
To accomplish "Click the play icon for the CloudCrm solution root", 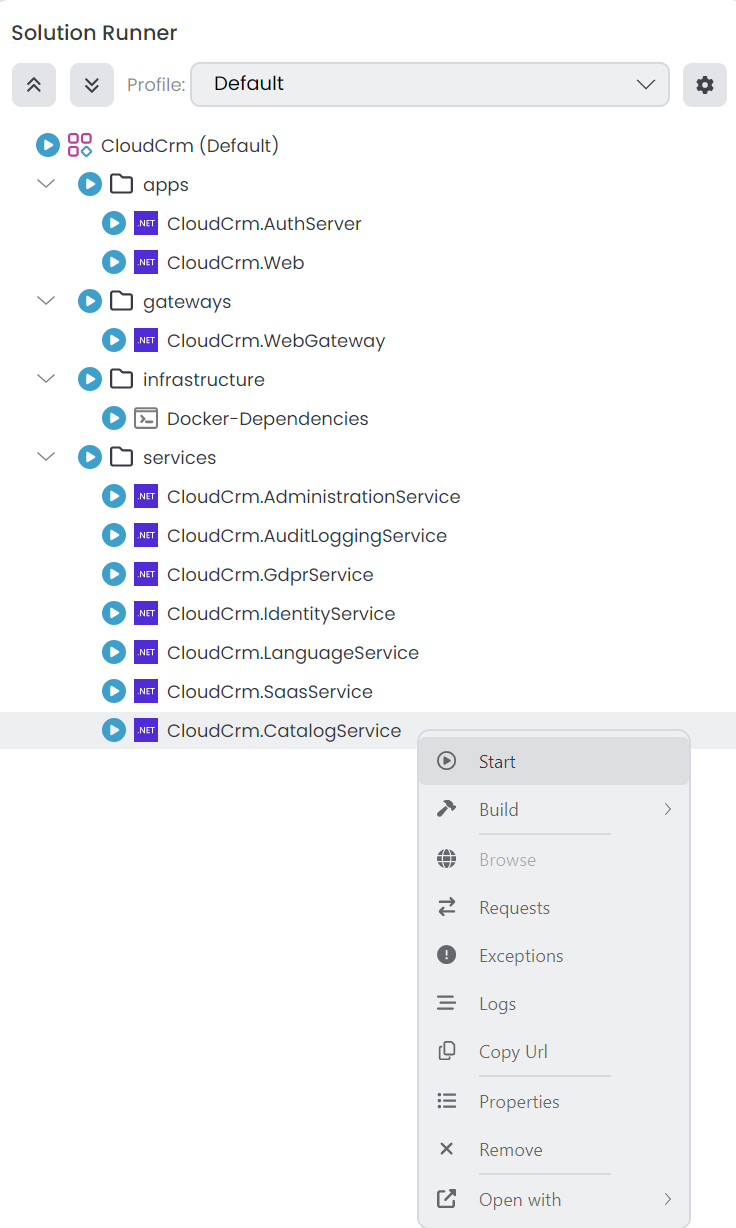I will coord(46,145).
